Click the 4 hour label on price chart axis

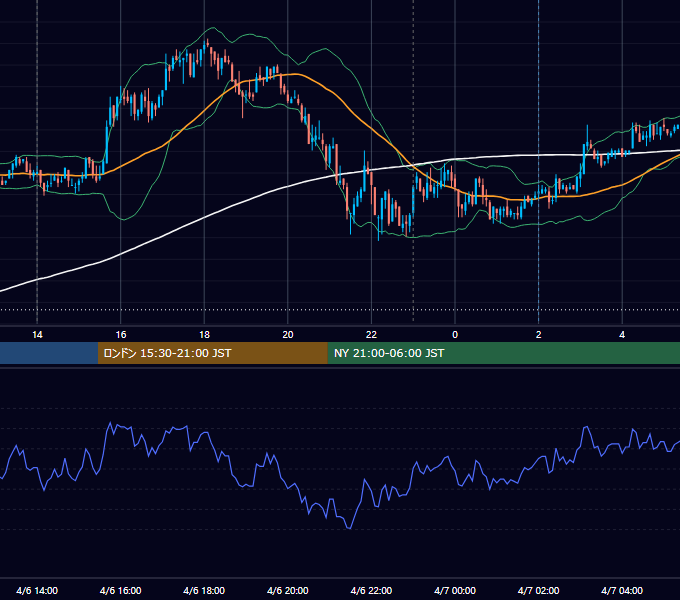[622, 335]
